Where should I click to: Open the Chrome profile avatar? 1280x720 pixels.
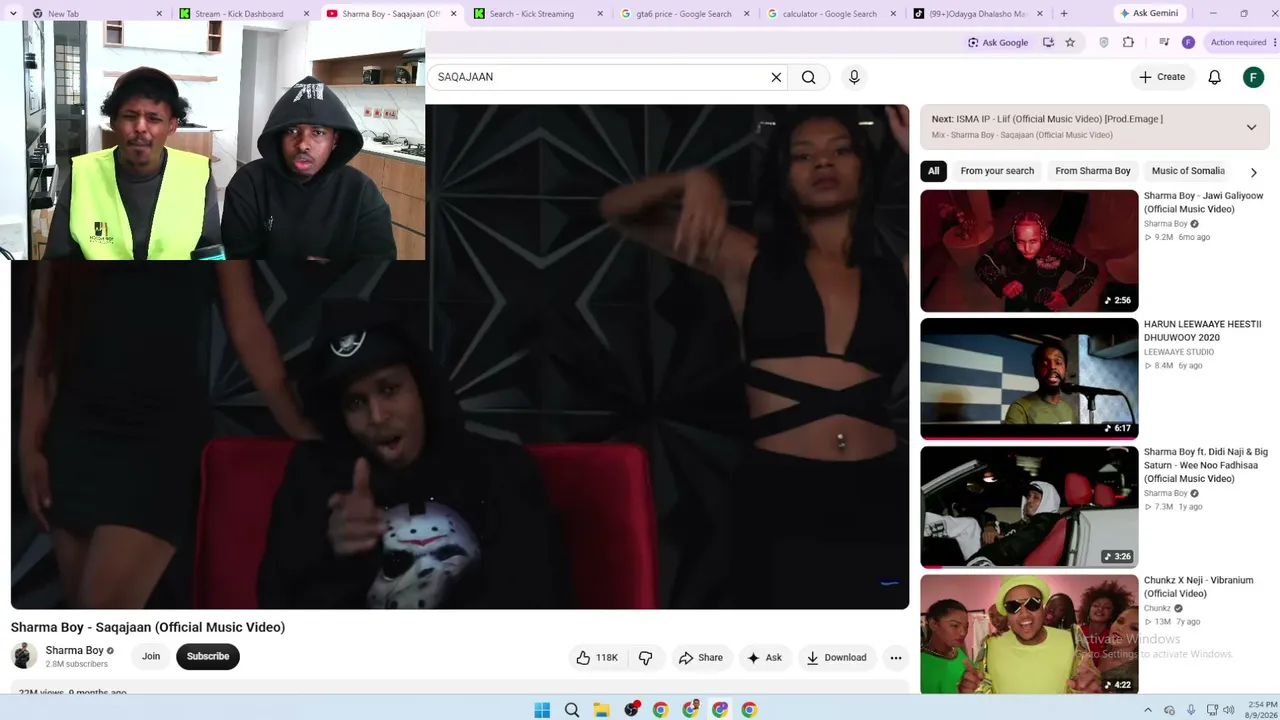point(1188,42)
